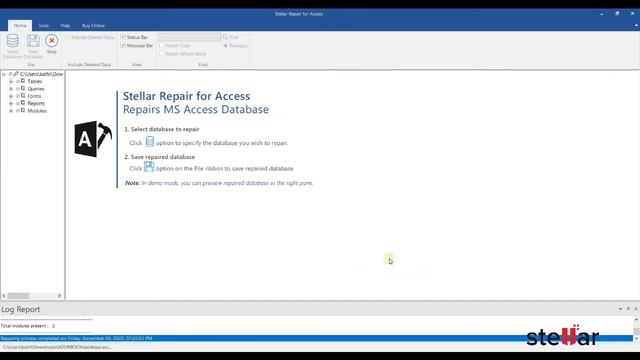Close the Log Report panel

pyautogui.click(x=636, y=309)
